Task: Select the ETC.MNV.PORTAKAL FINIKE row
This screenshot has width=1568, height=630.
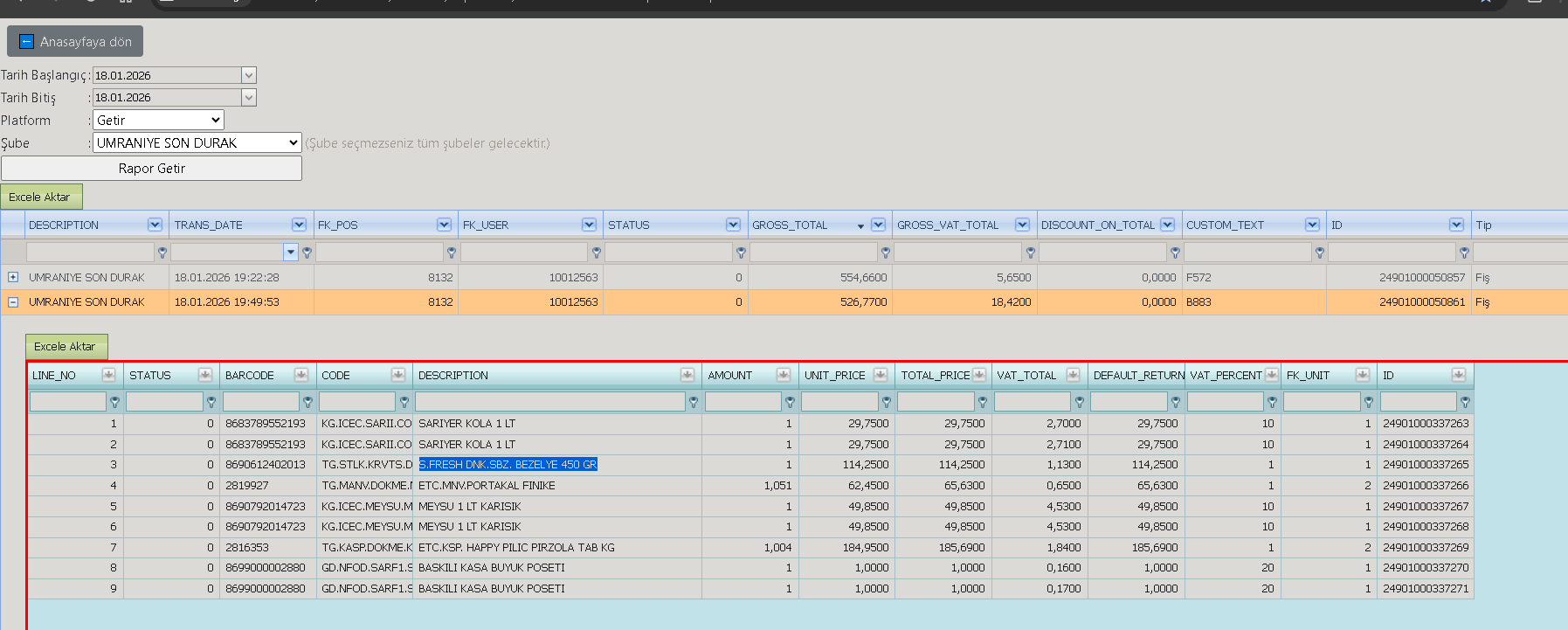Action: click(x=750, y=485)
